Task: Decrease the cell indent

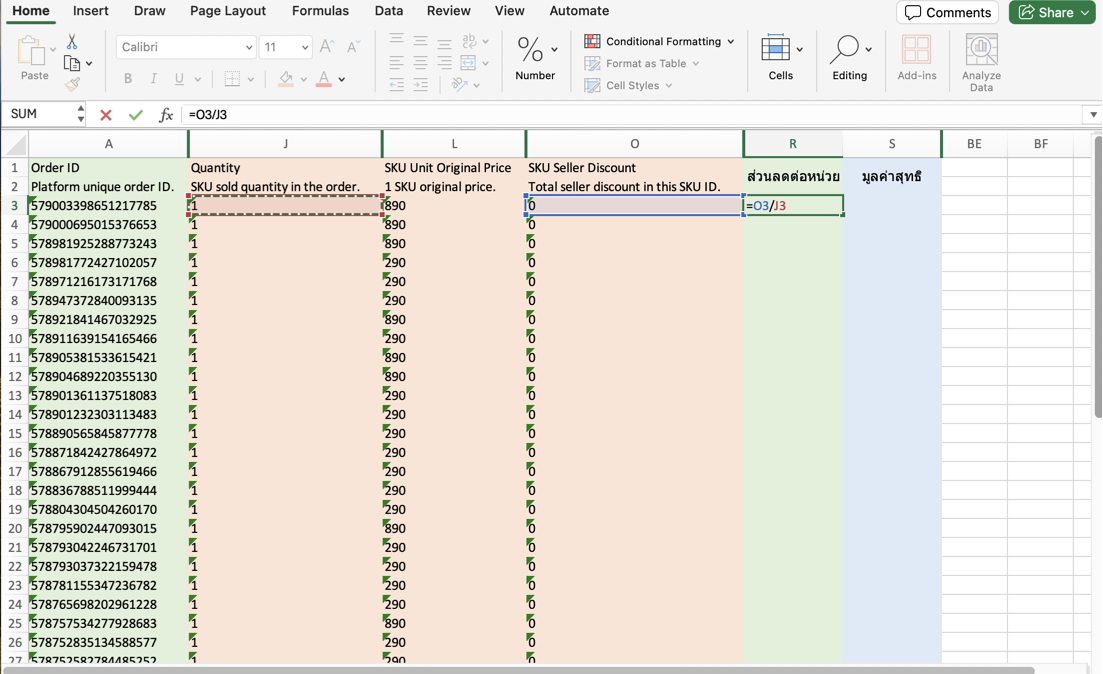Action: click(x=397, y=85)
